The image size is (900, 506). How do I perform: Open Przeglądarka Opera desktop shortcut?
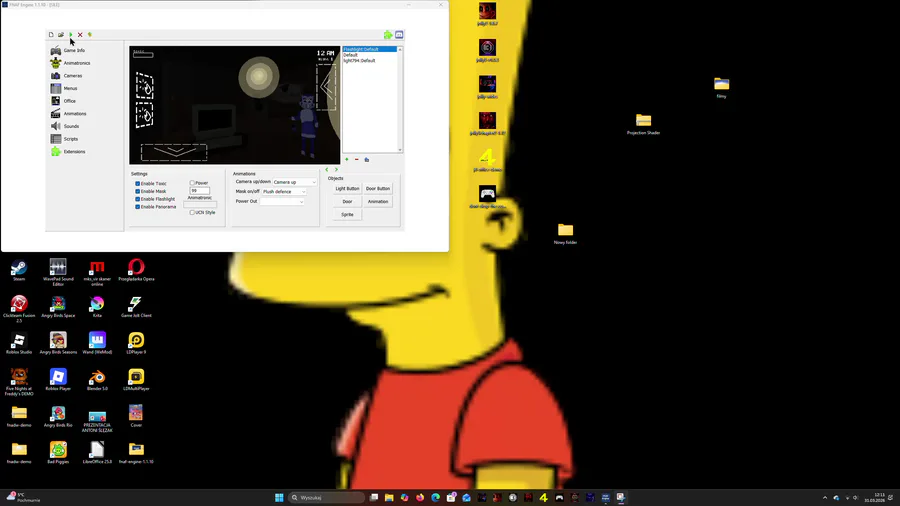tap(136, 270)
